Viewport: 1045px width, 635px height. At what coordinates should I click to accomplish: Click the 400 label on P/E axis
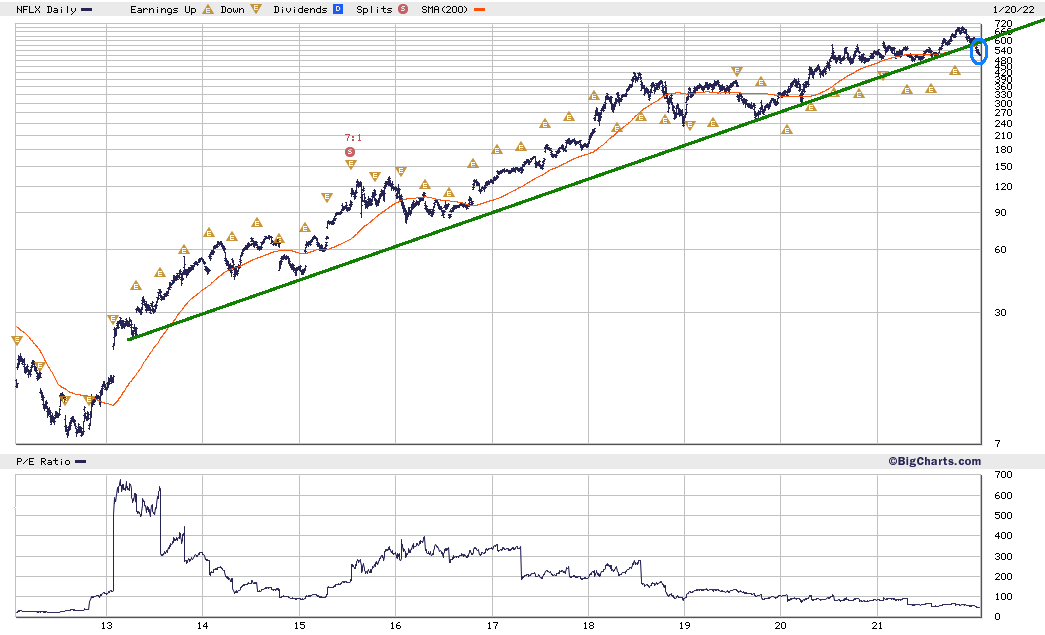pyautogui.click(x=1003, y=535)
